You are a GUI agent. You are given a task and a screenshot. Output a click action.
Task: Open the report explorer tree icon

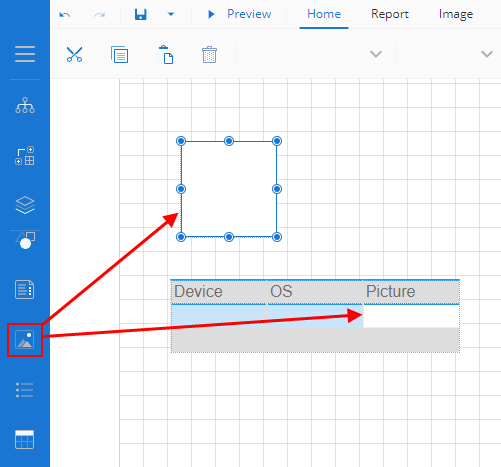pos(25,105)
